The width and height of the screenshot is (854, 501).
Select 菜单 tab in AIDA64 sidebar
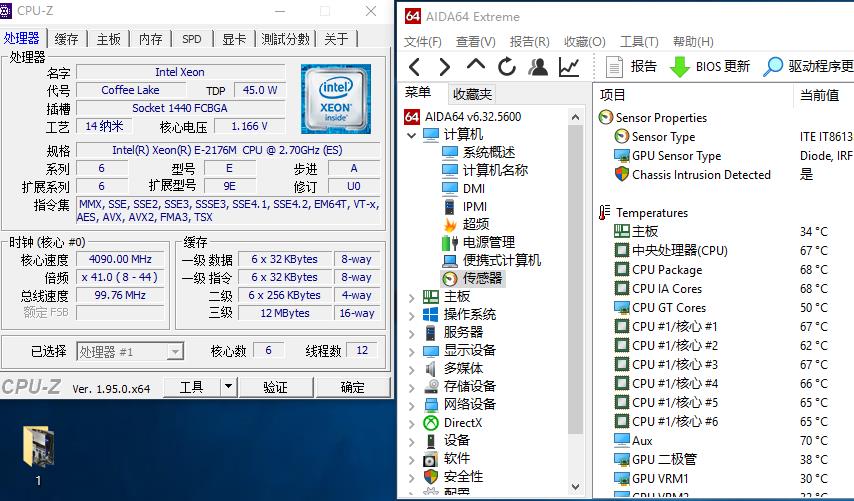[x=418, y=93]
